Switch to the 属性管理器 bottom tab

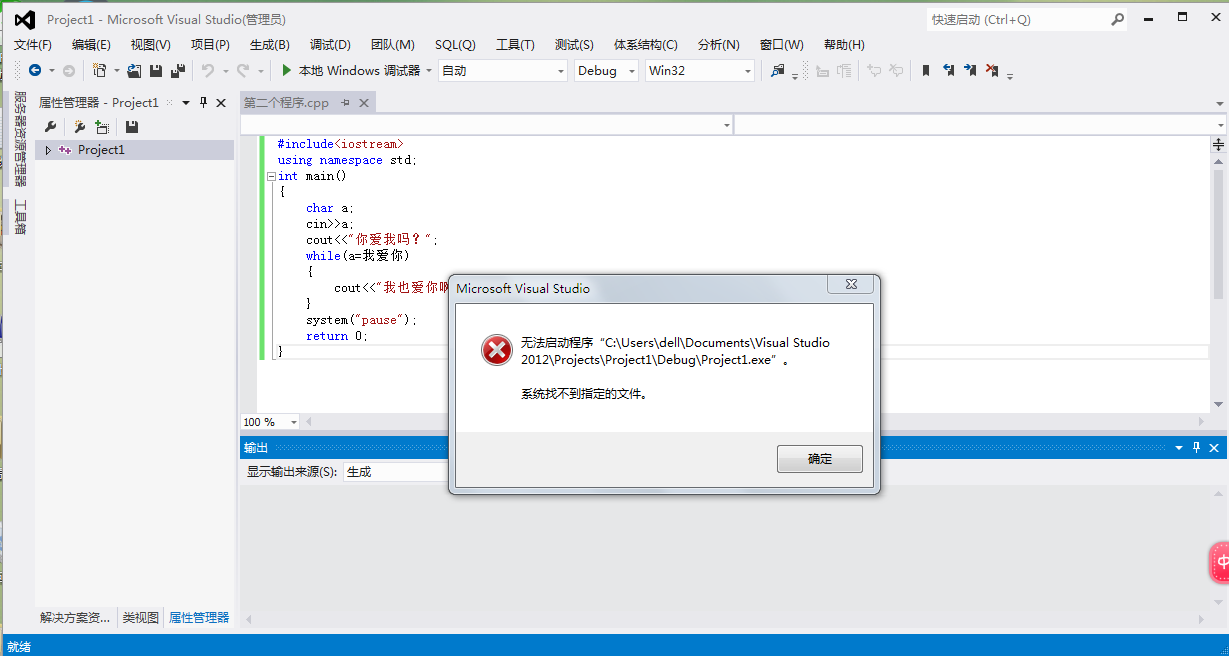click(199, 617)
